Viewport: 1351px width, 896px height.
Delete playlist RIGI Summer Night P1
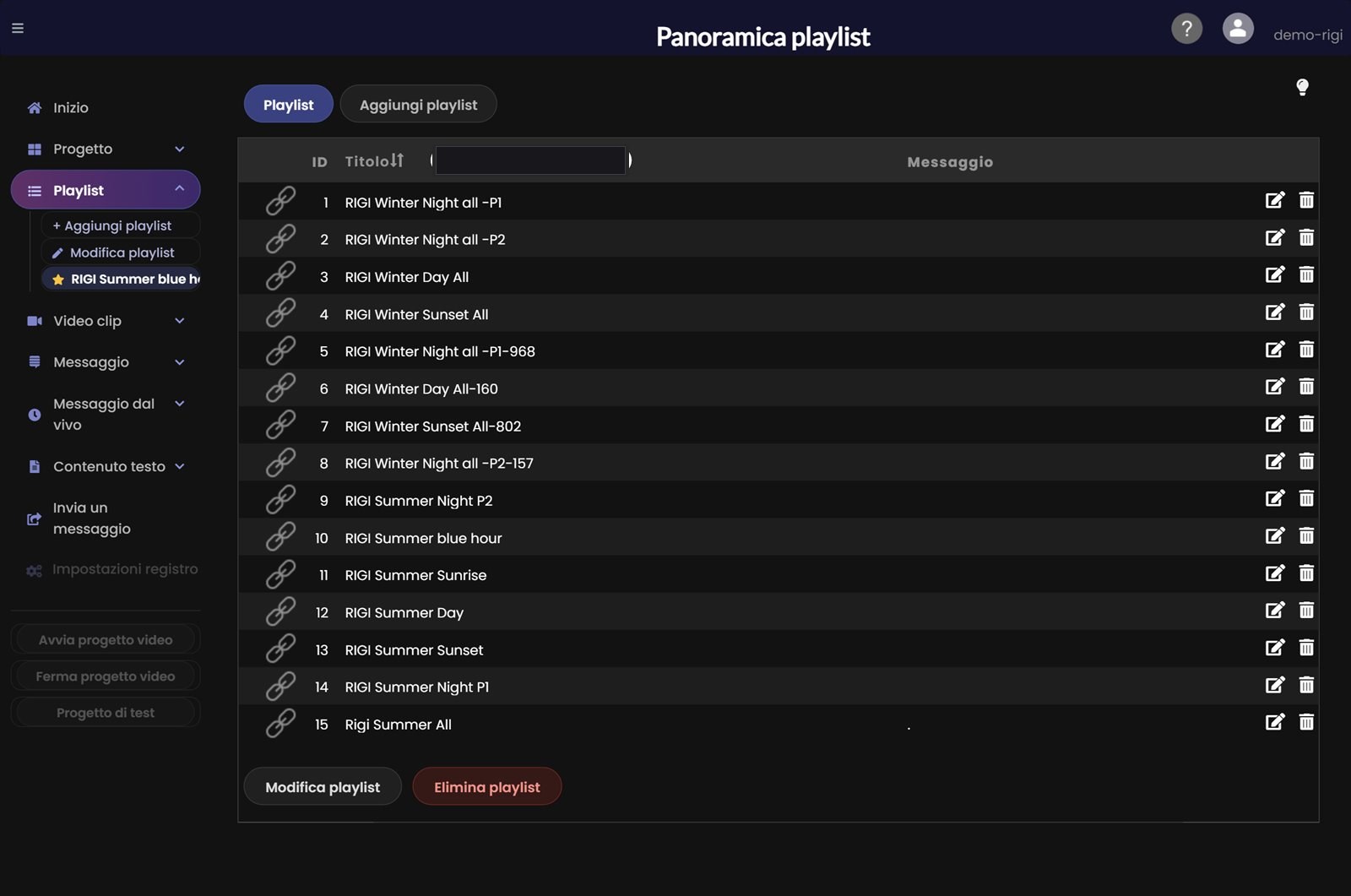[x=1306, y=685]
